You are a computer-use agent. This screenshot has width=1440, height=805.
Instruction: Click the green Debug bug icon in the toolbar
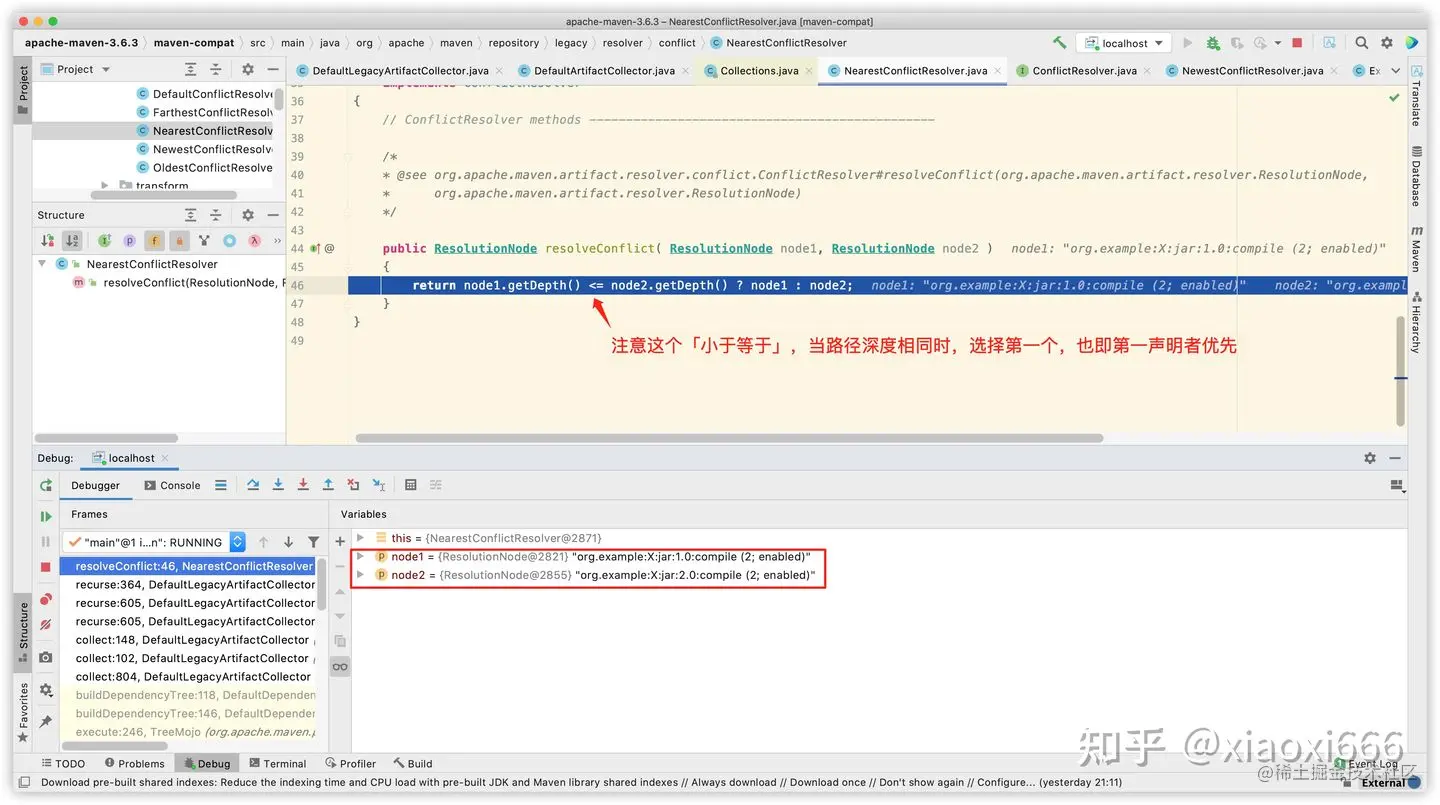point(1213,43)
